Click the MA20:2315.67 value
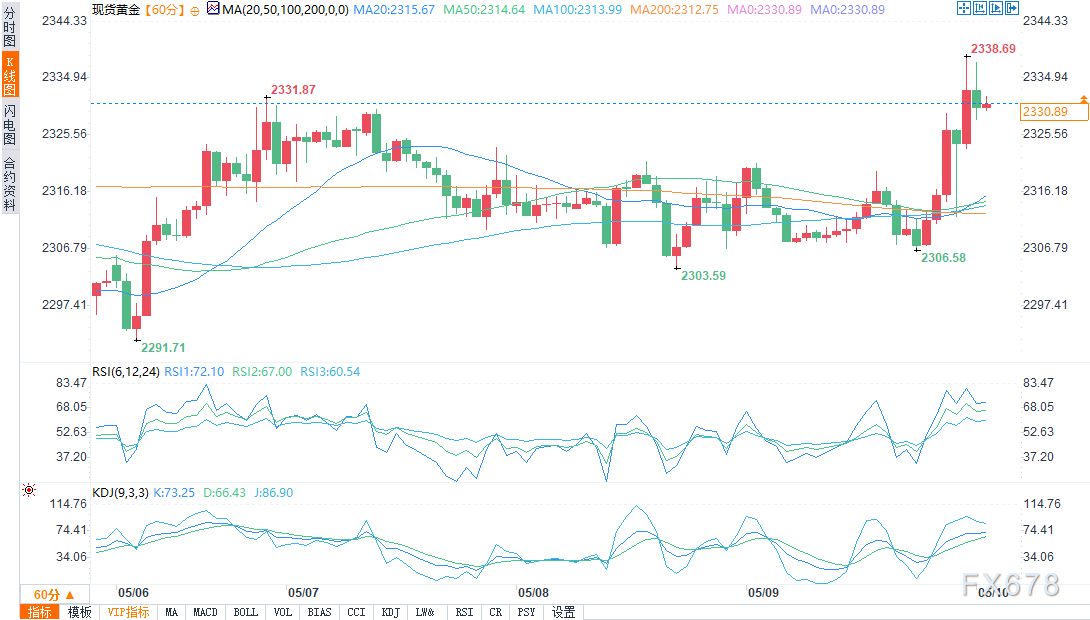The height and width of the screenshot is (620, 1090). coord(394,10)
